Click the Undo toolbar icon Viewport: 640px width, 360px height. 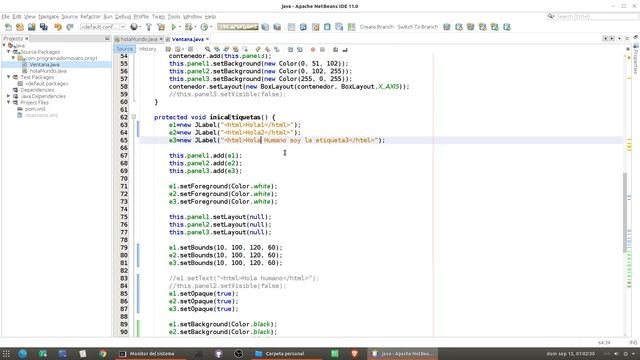[x=58, y=27]
